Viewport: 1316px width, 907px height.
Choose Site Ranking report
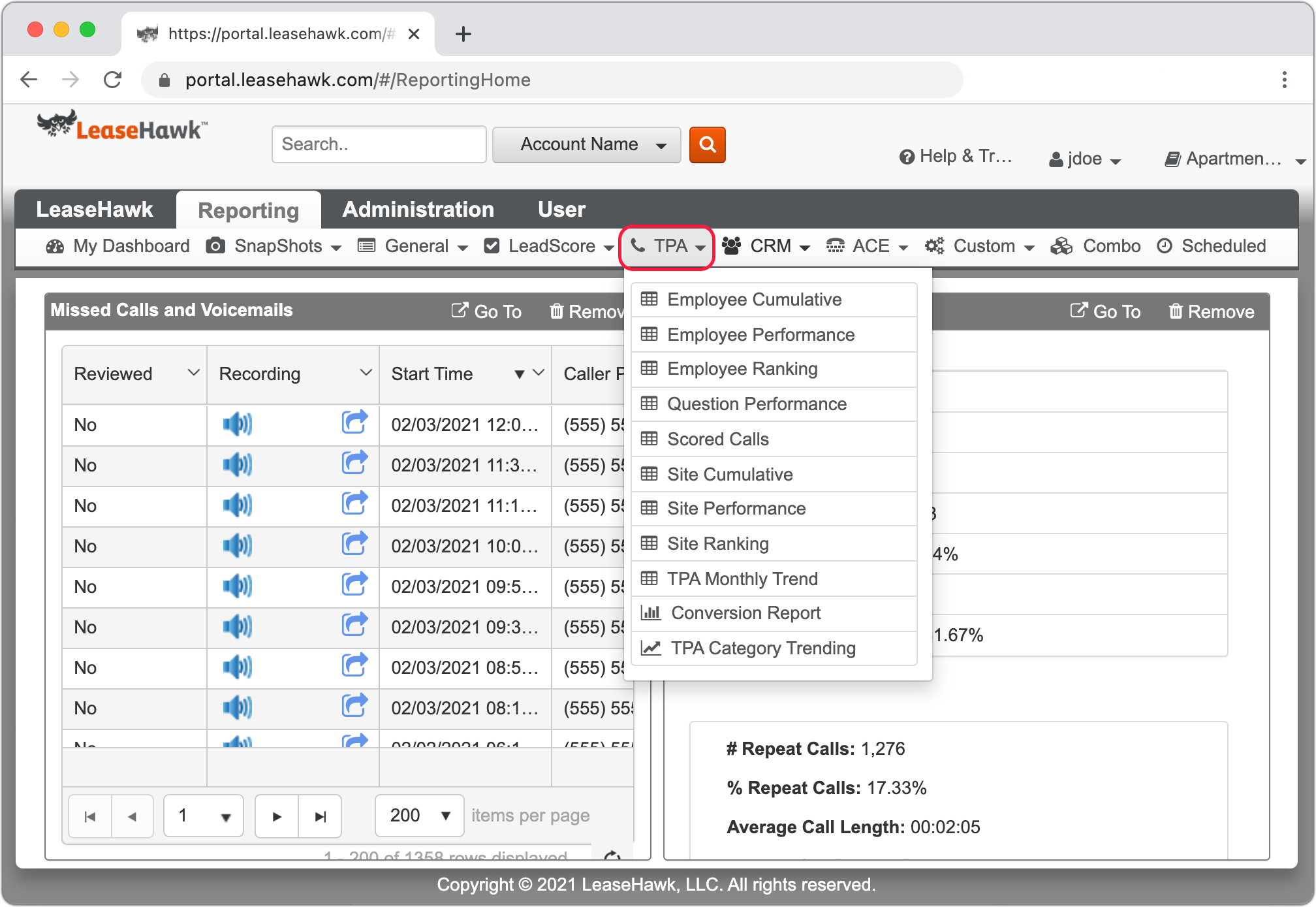(x=774, y=544)
